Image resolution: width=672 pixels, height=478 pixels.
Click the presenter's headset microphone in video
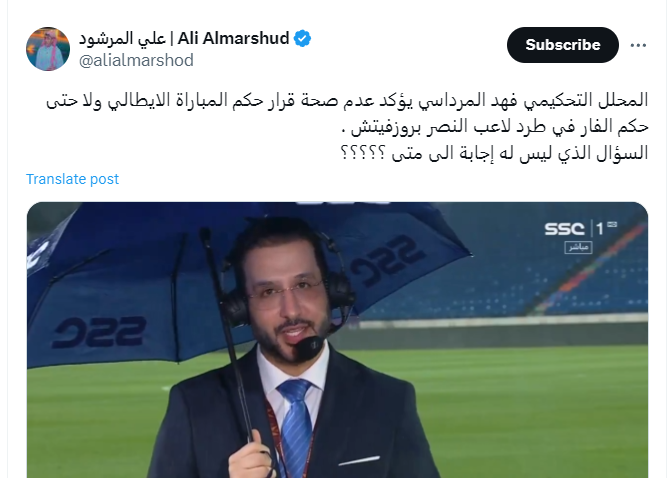pos(309,347)
